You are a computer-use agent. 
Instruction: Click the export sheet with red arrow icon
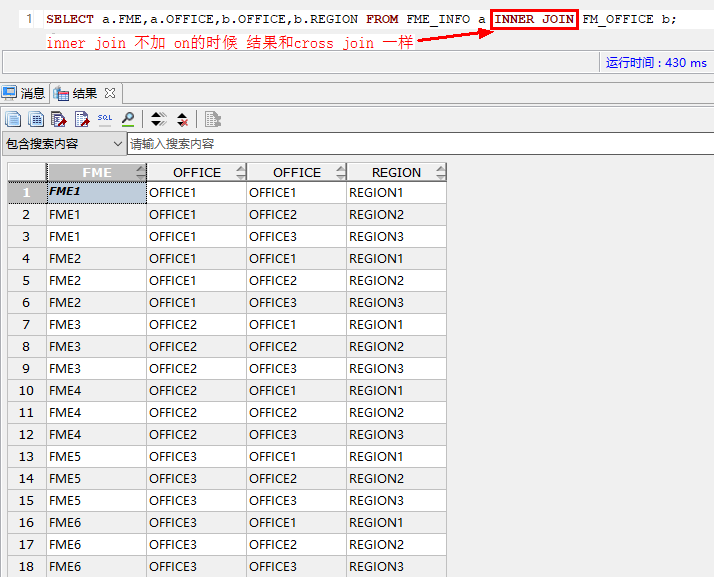click(x=82, y=119)
